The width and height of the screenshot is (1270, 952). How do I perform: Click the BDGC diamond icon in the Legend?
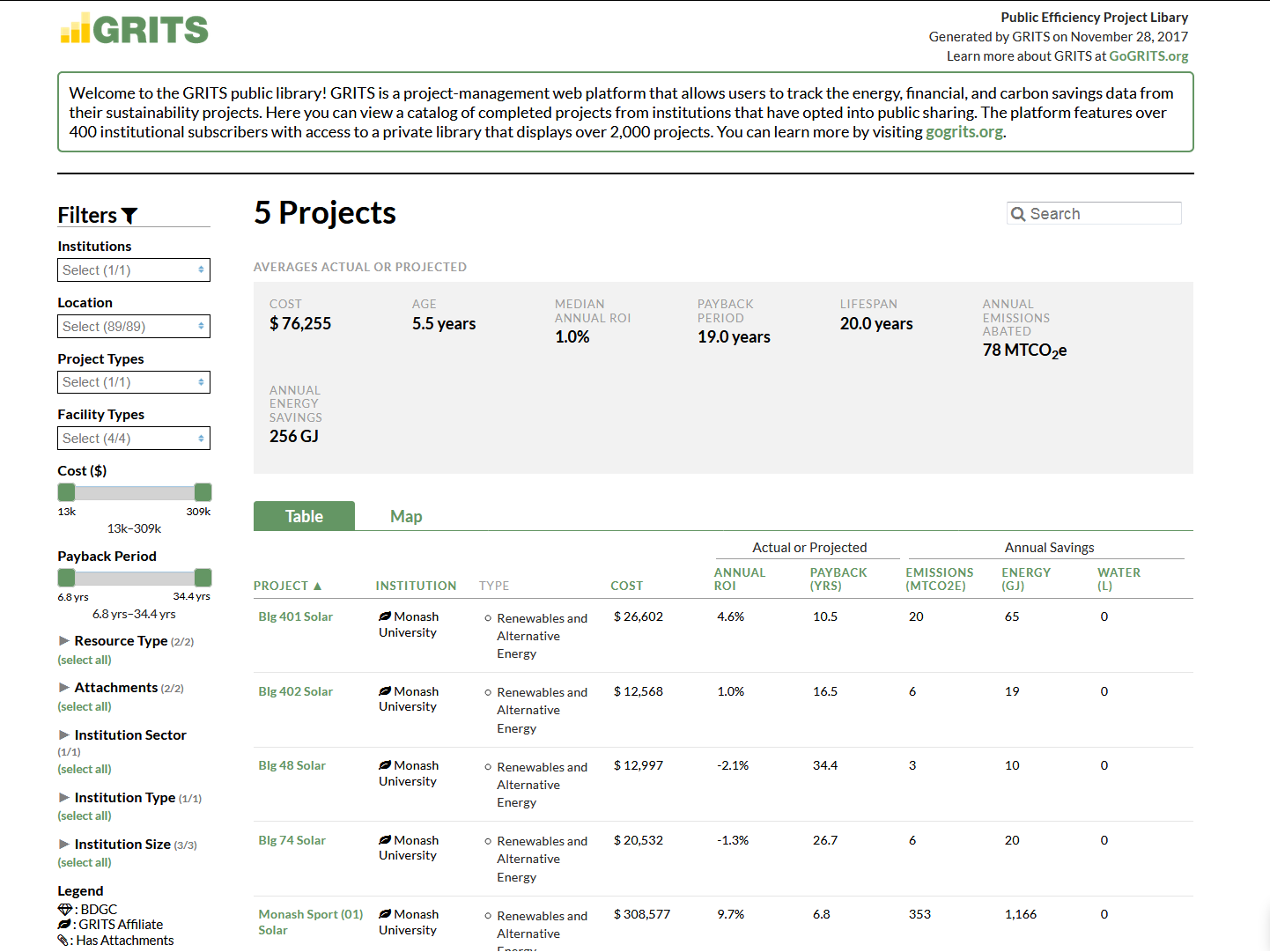coord(65,909)
